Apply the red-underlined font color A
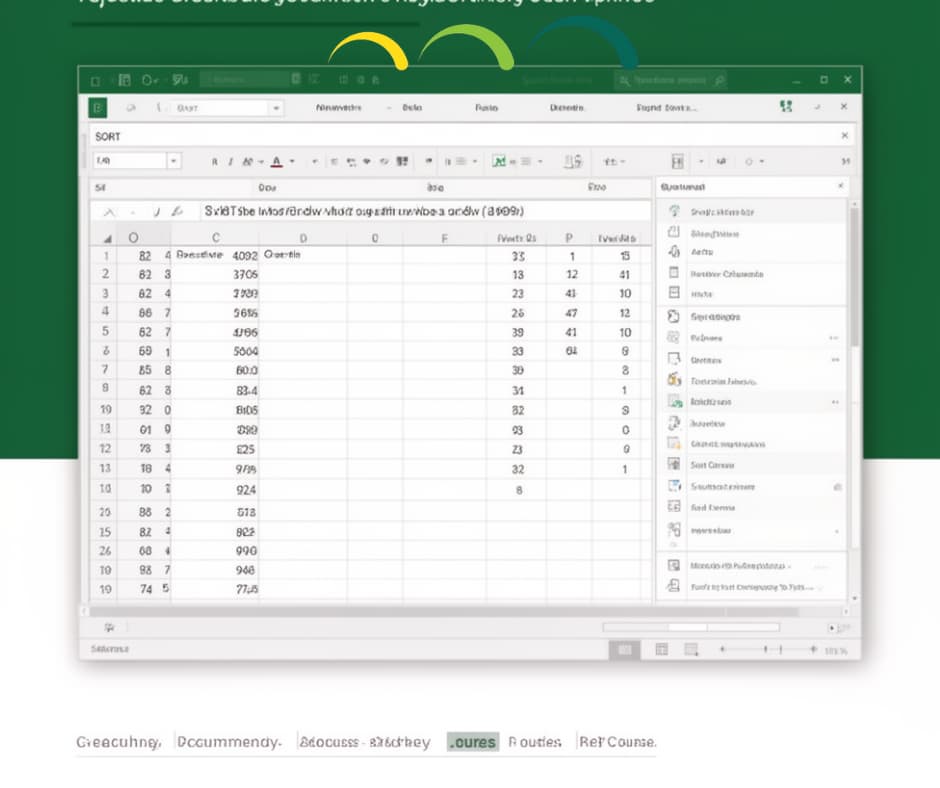 276,161
